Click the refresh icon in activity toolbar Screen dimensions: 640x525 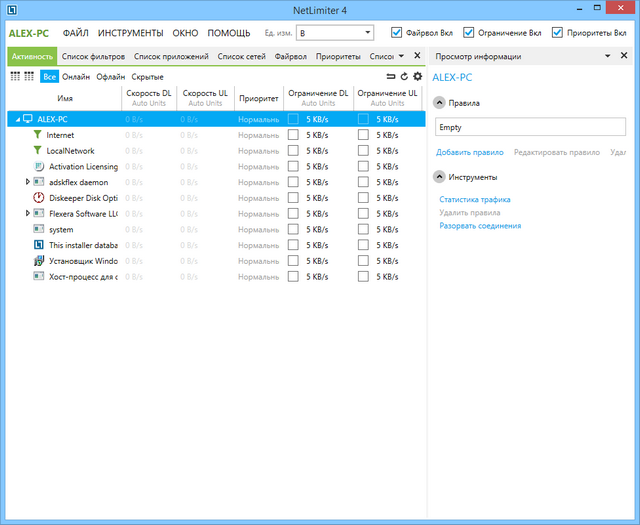pyautogui.click(x=404, y=76)
